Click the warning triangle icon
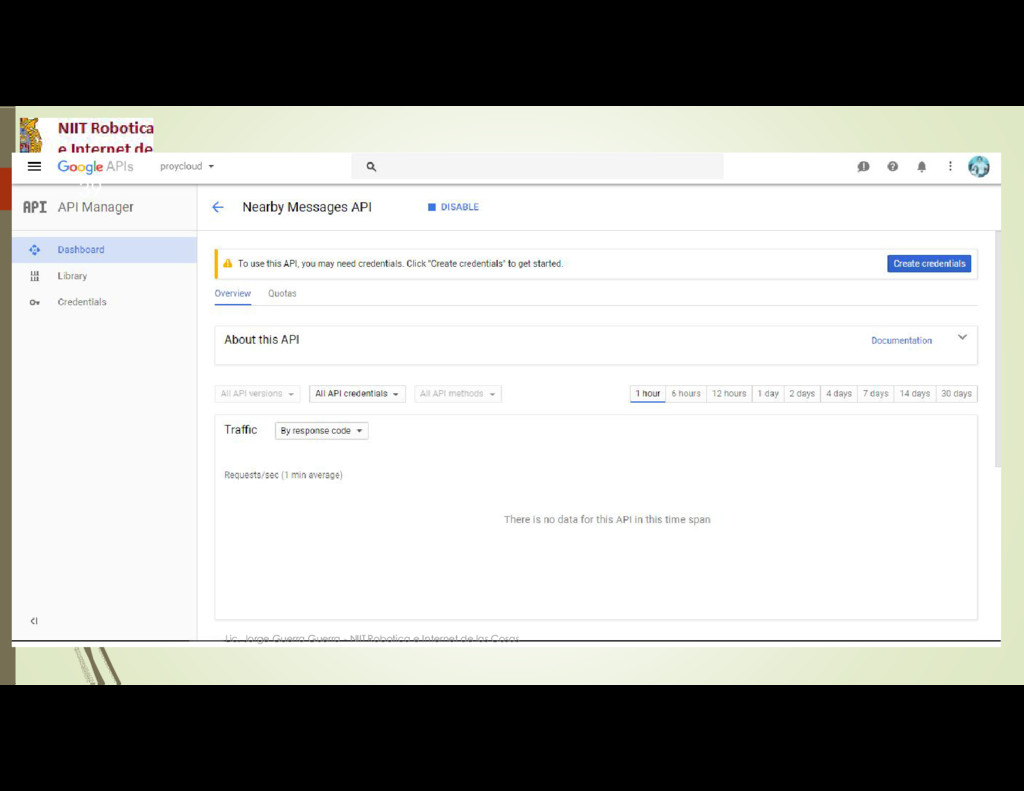1024x791 pixels. [x=227, y=263]
